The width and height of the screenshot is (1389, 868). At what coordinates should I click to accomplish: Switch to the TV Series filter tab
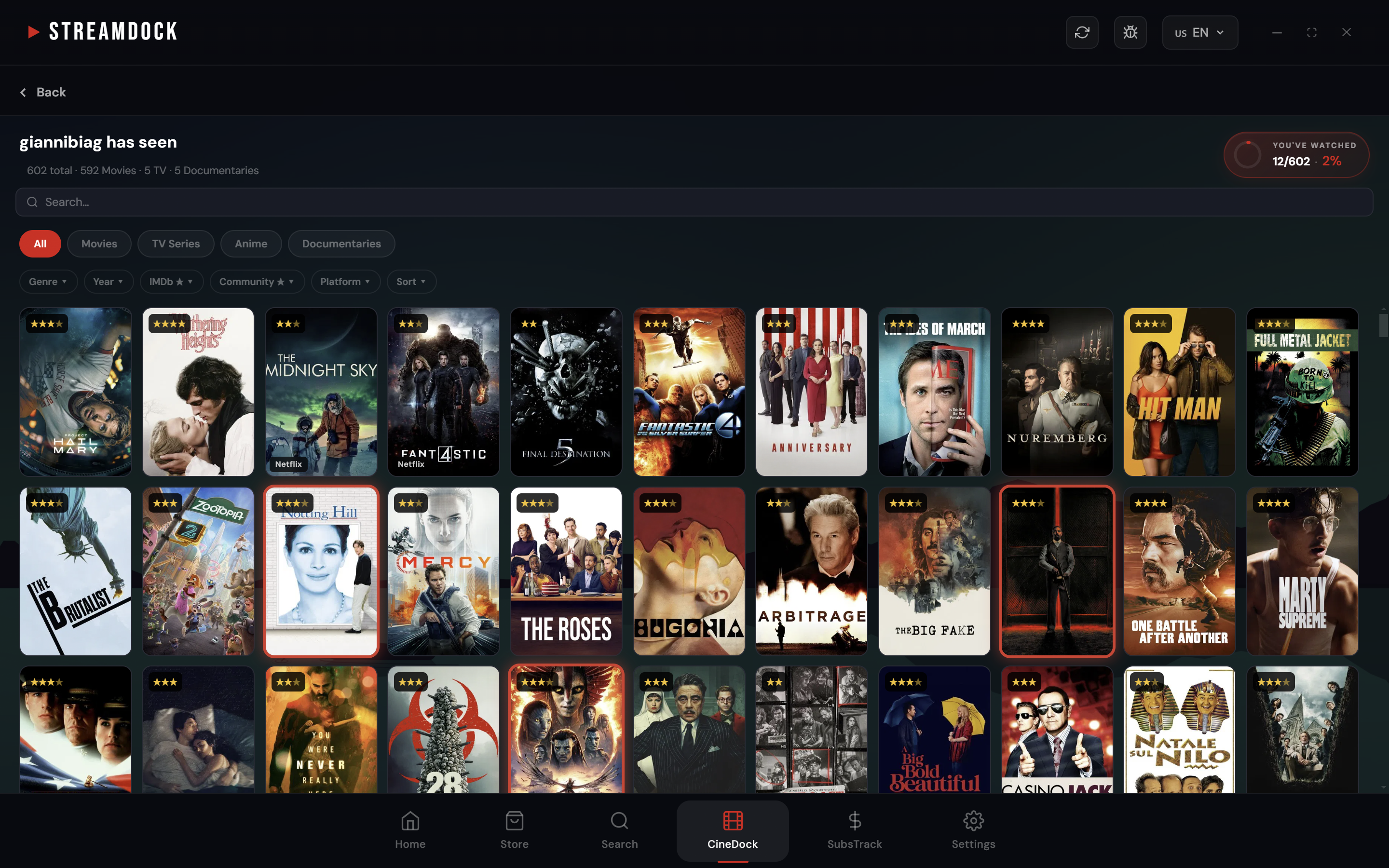click(176, 244)
